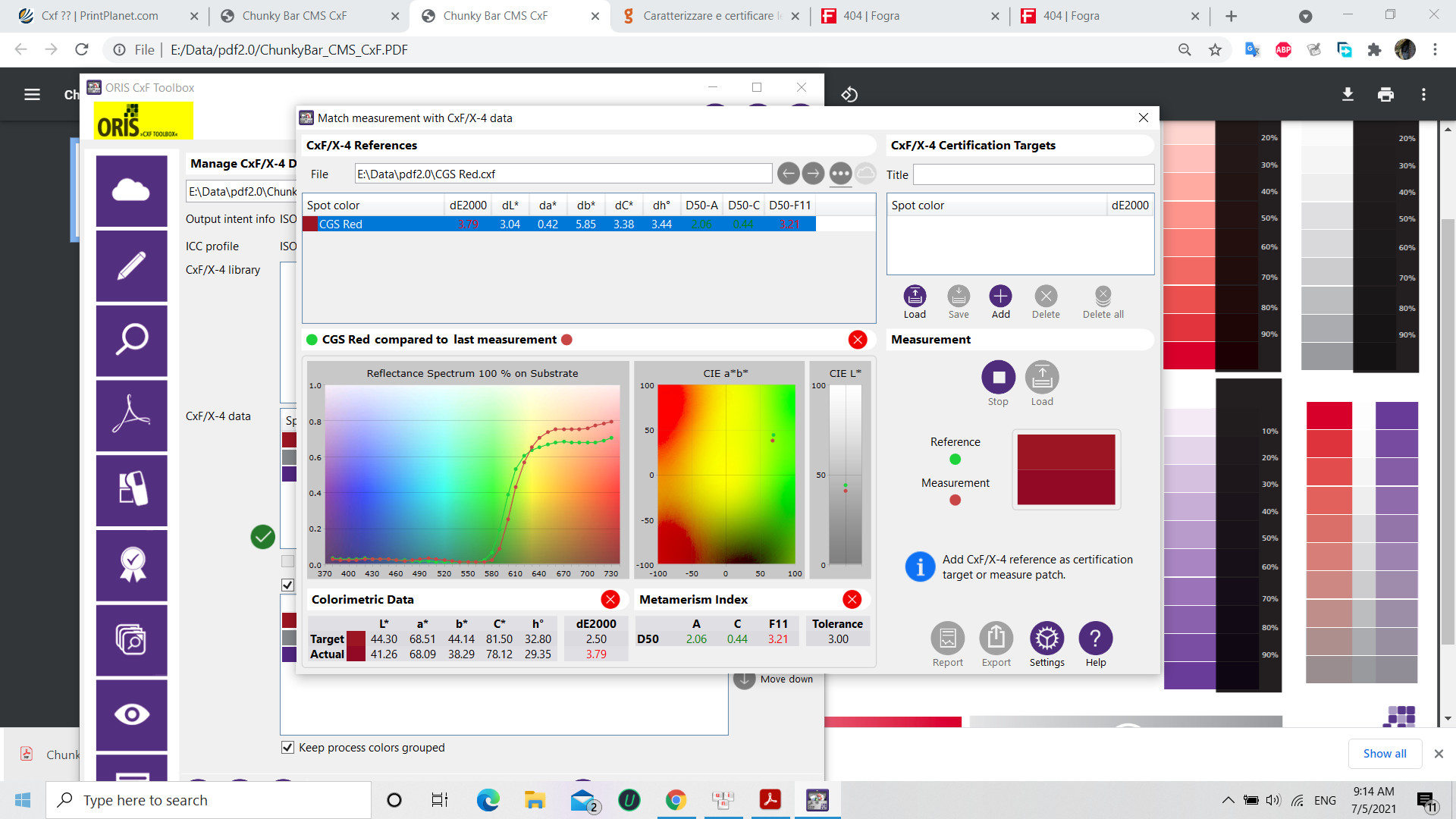Switch to the Cxf ?? PrintPlanet.com tab
Viewport: 1456px width, 819px height.
click(x=99, y=16)
